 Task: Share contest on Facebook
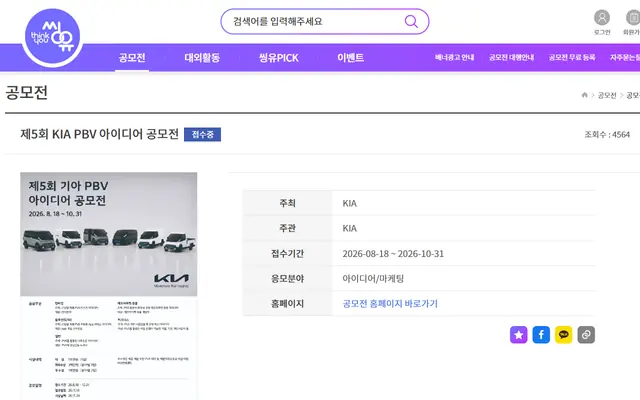tap(541, 335)
